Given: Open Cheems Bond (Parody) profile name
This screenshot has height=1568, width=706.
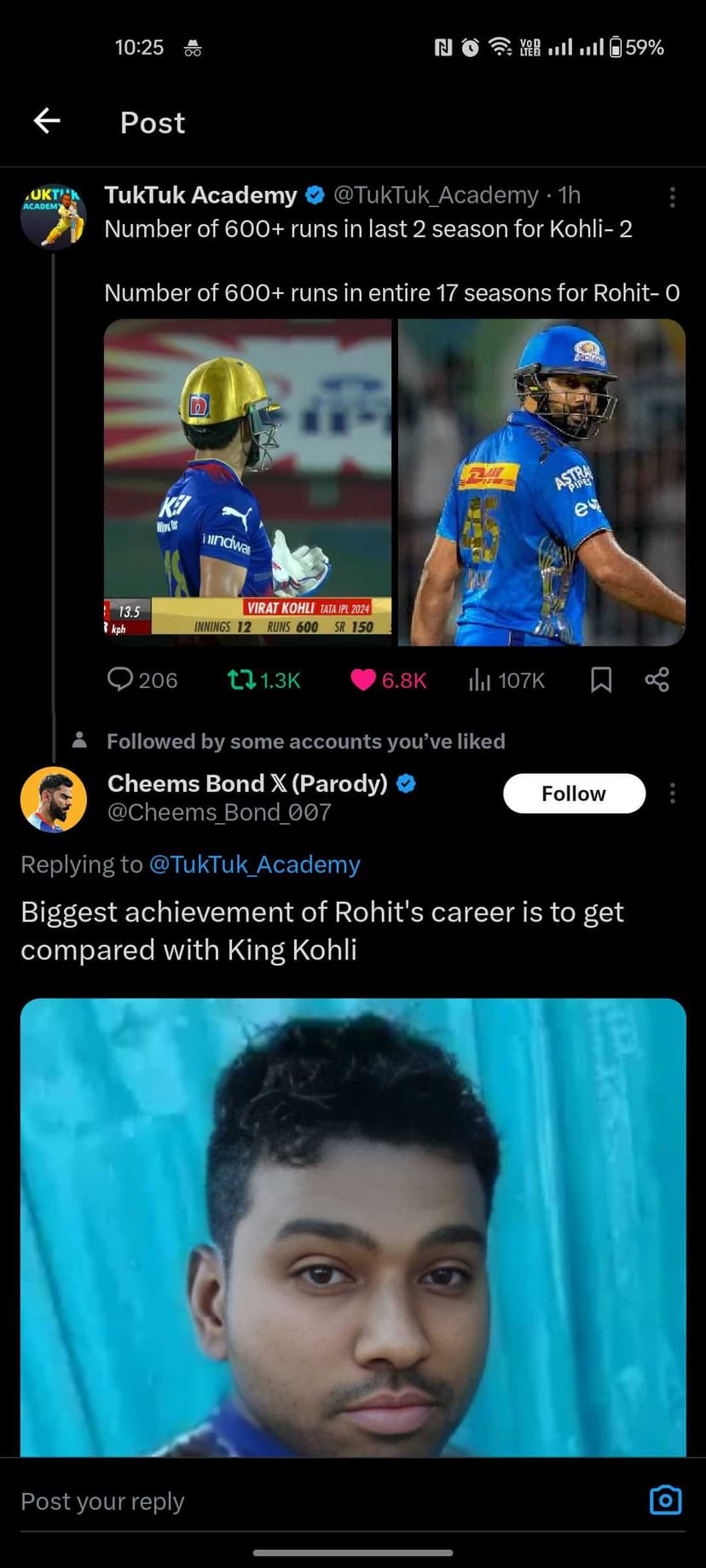Looking at the screenshot, I should point(247,783).
